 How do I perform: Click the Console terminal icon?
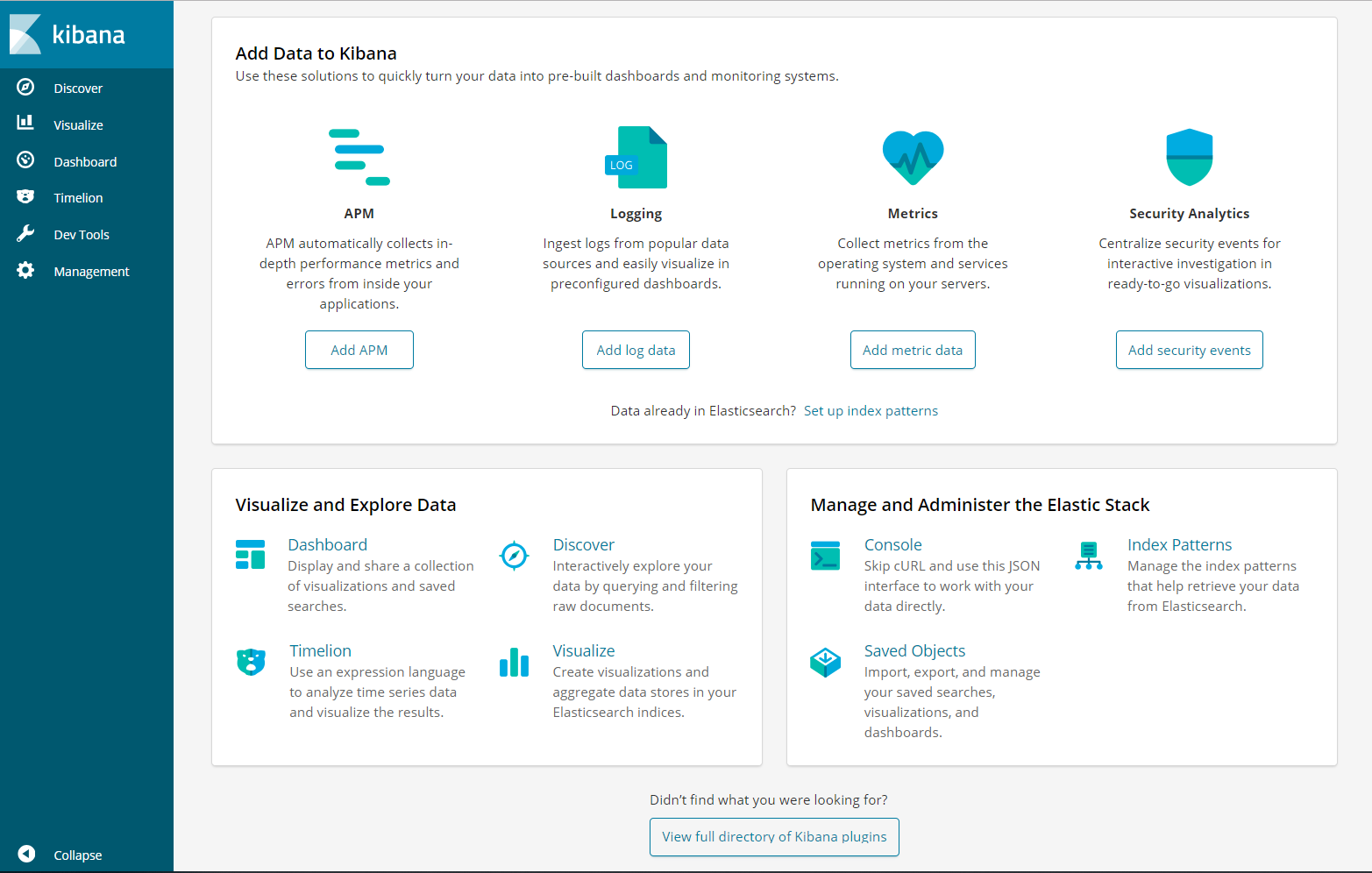pyautogui.click(x=826, y=556)
